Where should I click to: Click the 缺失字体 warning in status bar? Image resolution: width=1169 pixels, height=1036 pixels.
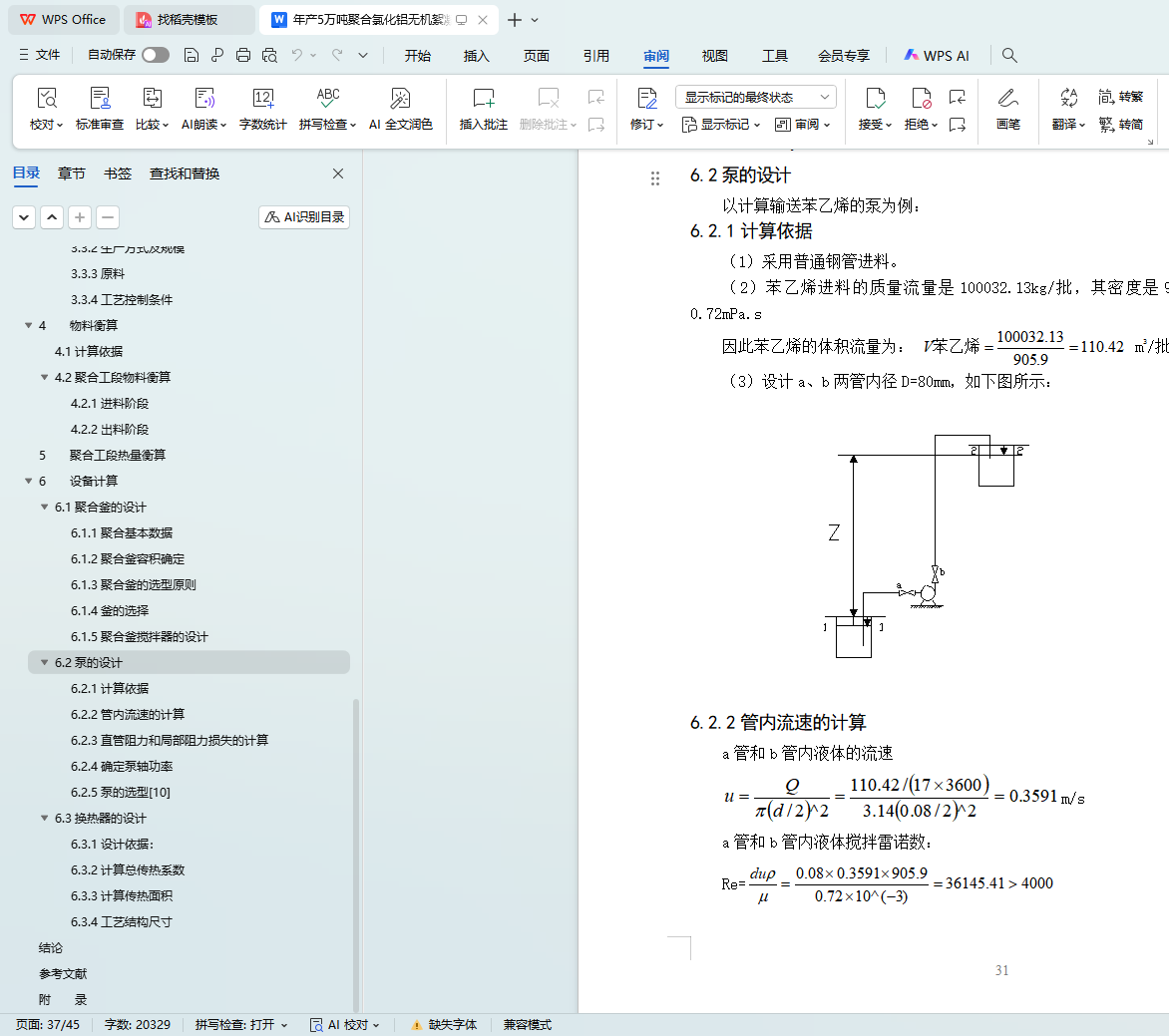(x=444, y=1024)
